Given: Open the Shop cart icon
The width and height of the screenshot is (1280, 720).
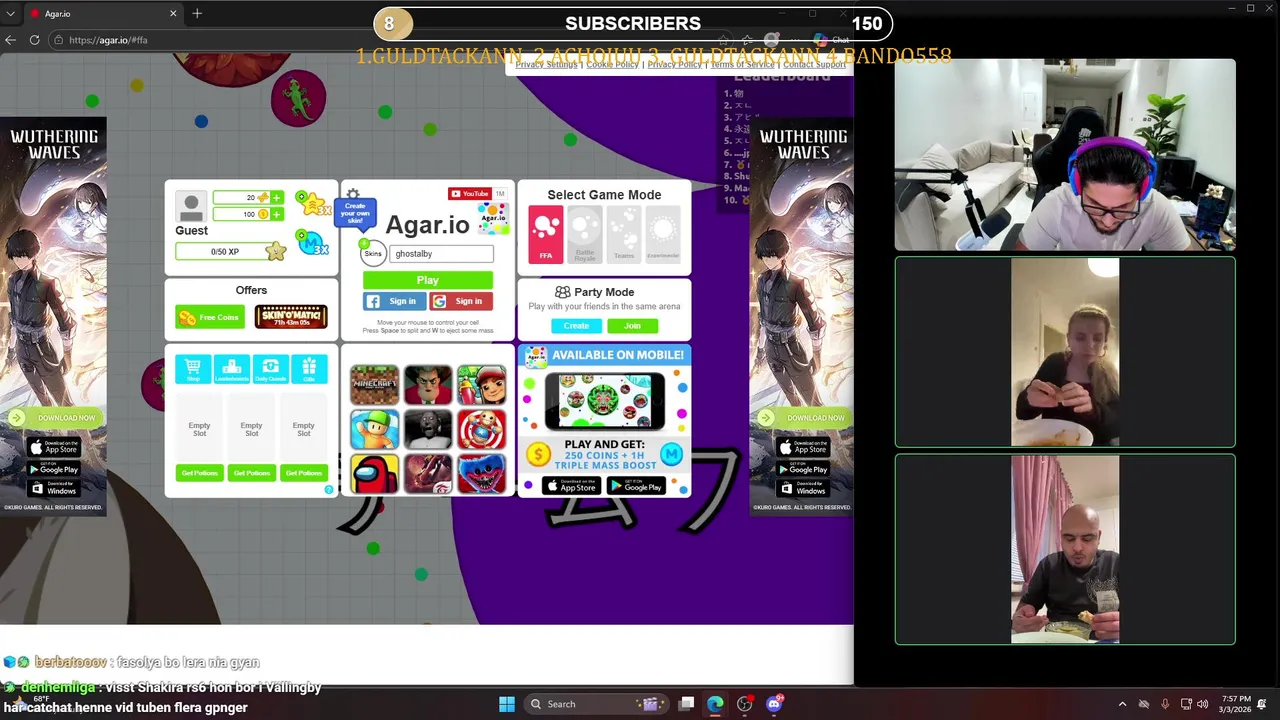Looking at the screenshot, I should 193,369.
